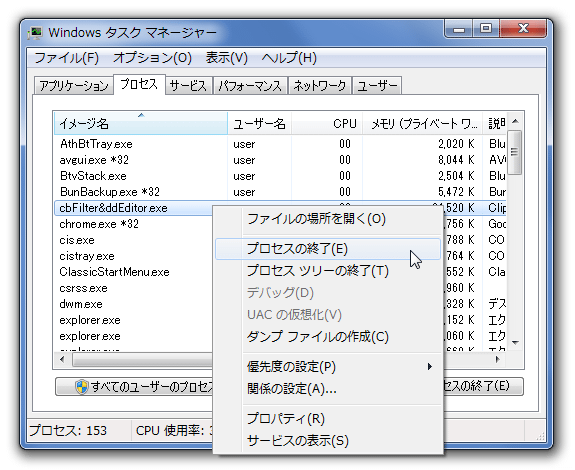575x470 pixels.
Task: Open the ファイル(F) menu
Action: point(66,58)
